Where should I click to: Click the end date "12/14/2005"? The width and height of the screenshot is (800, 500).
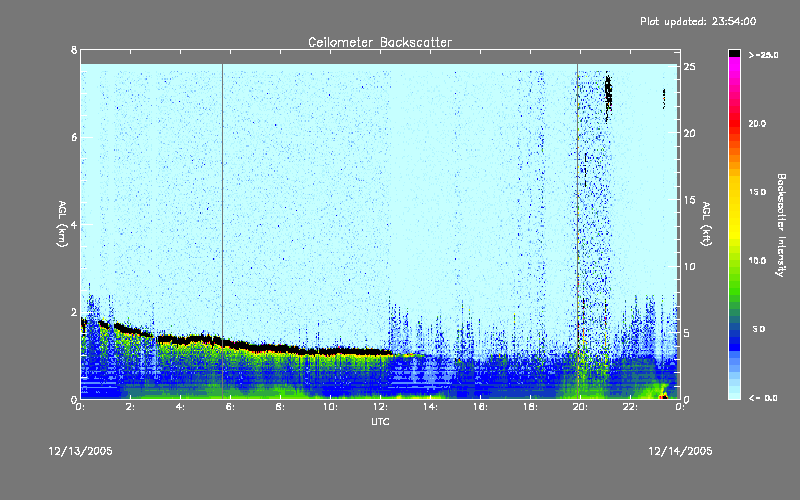click(x=680, y=451)
